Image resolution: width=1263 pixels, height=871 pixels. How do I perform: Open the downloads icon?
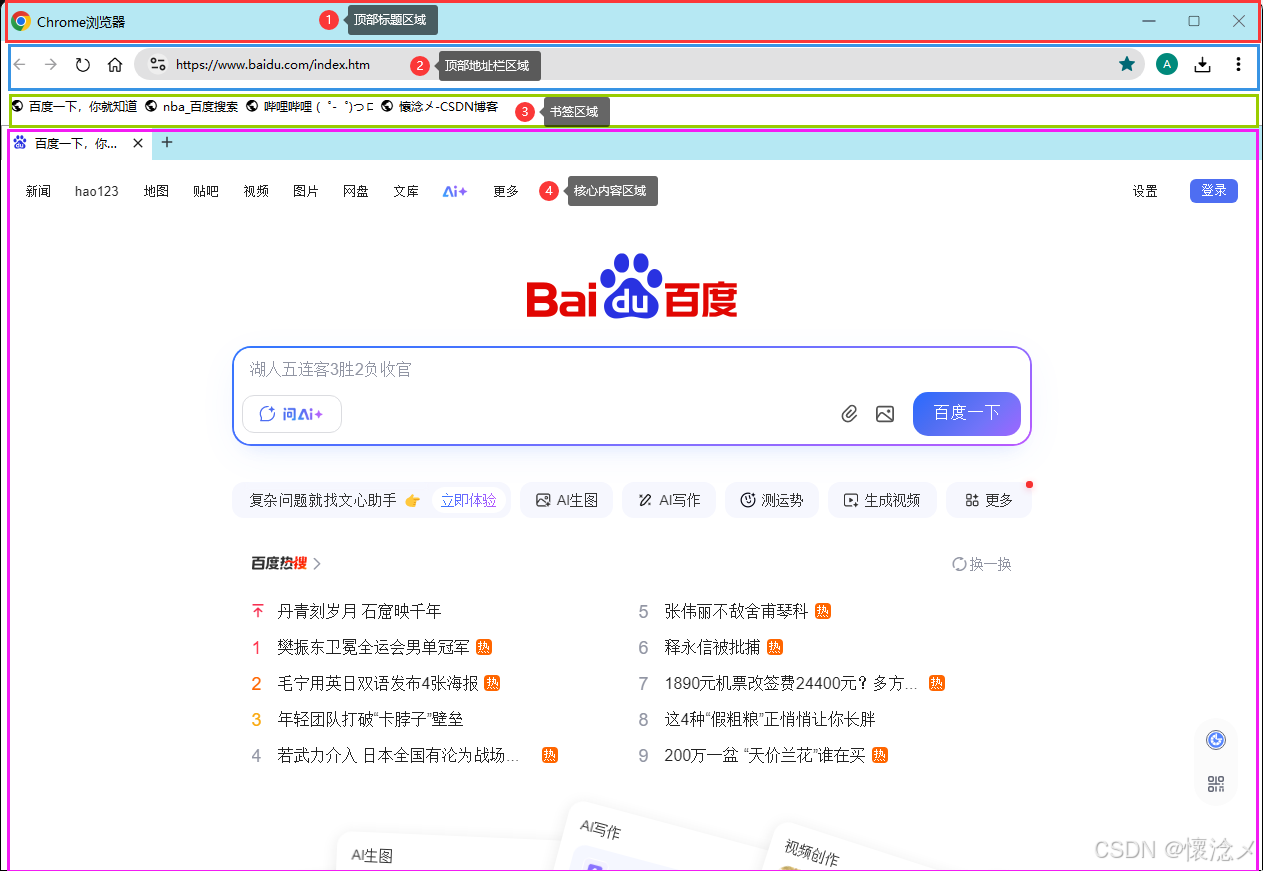[1203, 64]
